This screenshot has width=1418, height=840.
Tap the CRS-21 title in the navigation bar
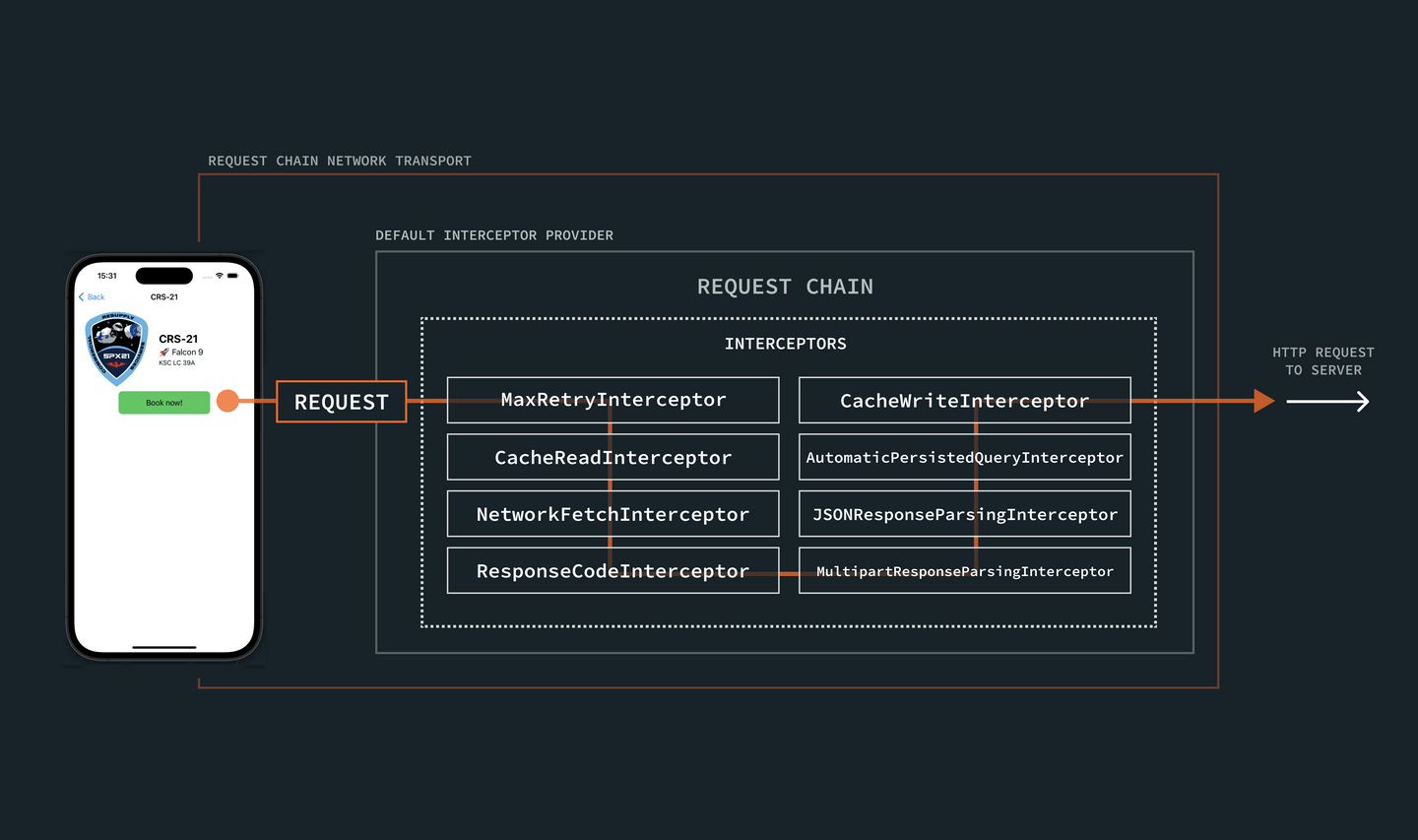(164, 296)
